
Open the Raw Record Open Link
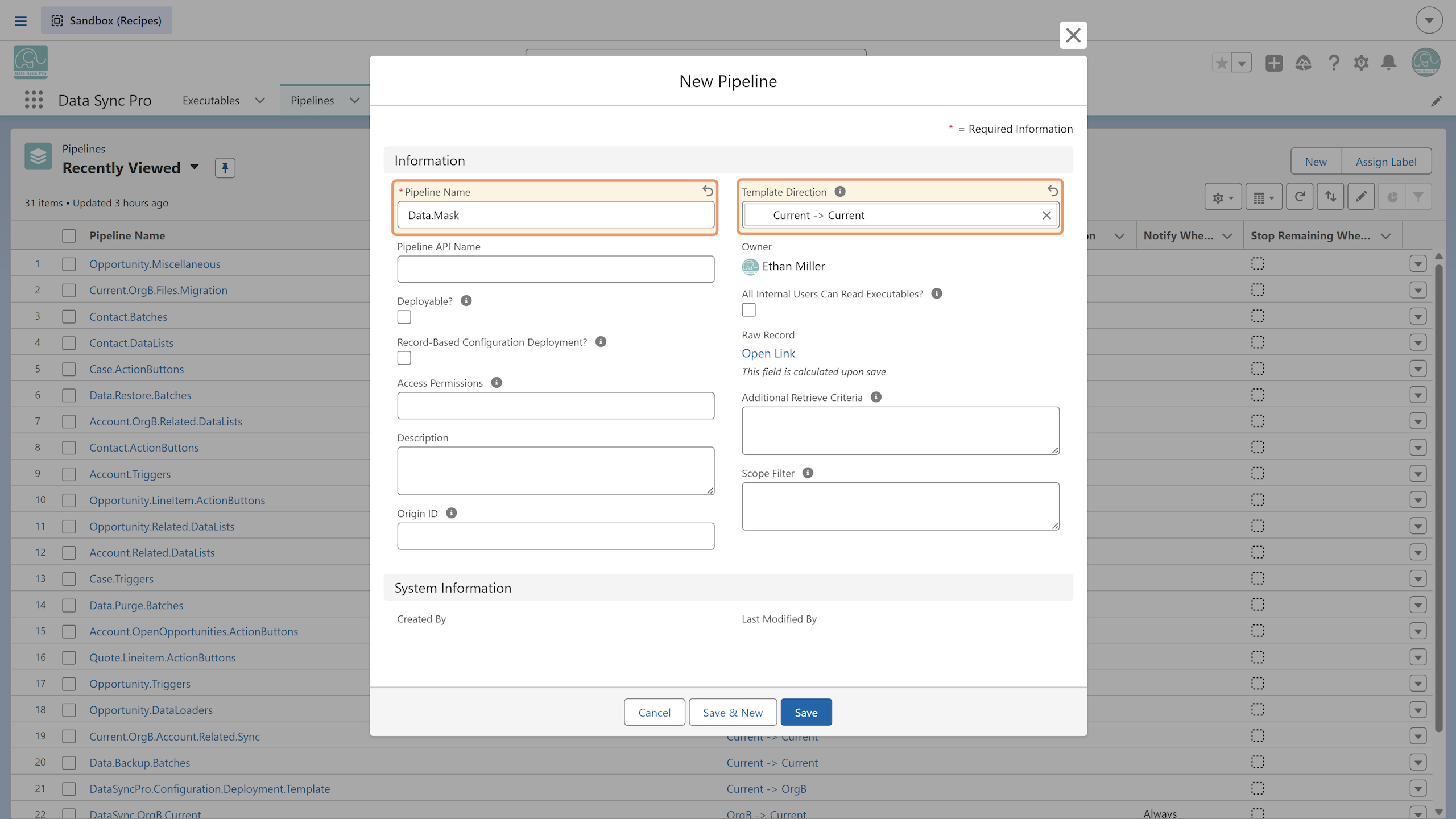pyautogui.click(x=768, y=353)
